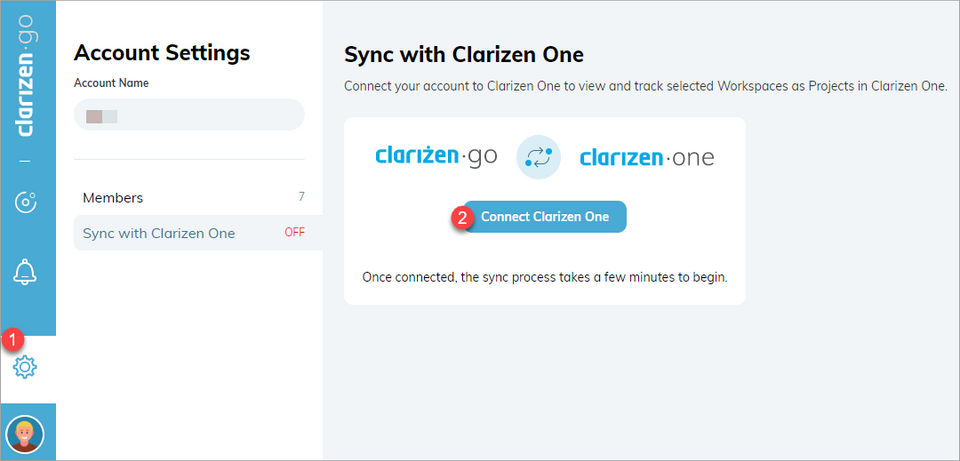Viewport: 960px width, 461px height.
Task: Focus the Account Name input field
Action: [189, 115]
